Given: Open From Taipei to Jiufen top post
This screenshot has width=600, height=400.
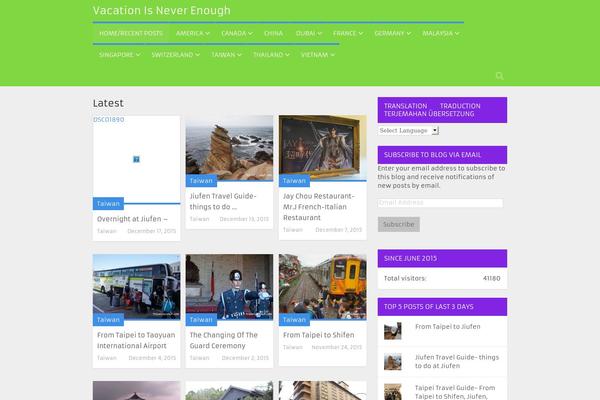Looking at the screenshot, I should pos(448,327).
